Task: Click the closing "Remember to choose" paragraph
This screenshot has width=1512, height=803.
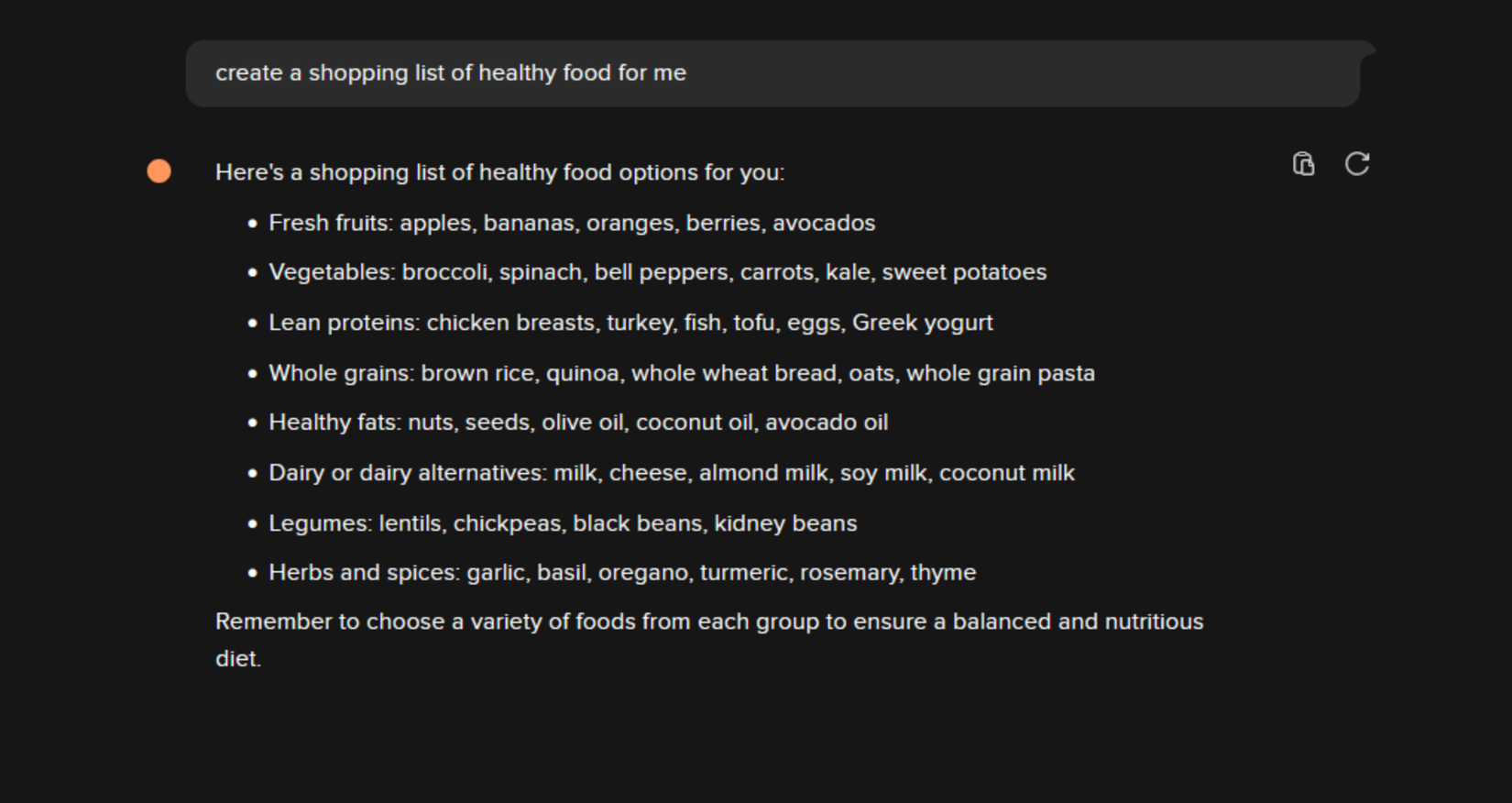Action: pyautogui.click(x=708, y=622)
